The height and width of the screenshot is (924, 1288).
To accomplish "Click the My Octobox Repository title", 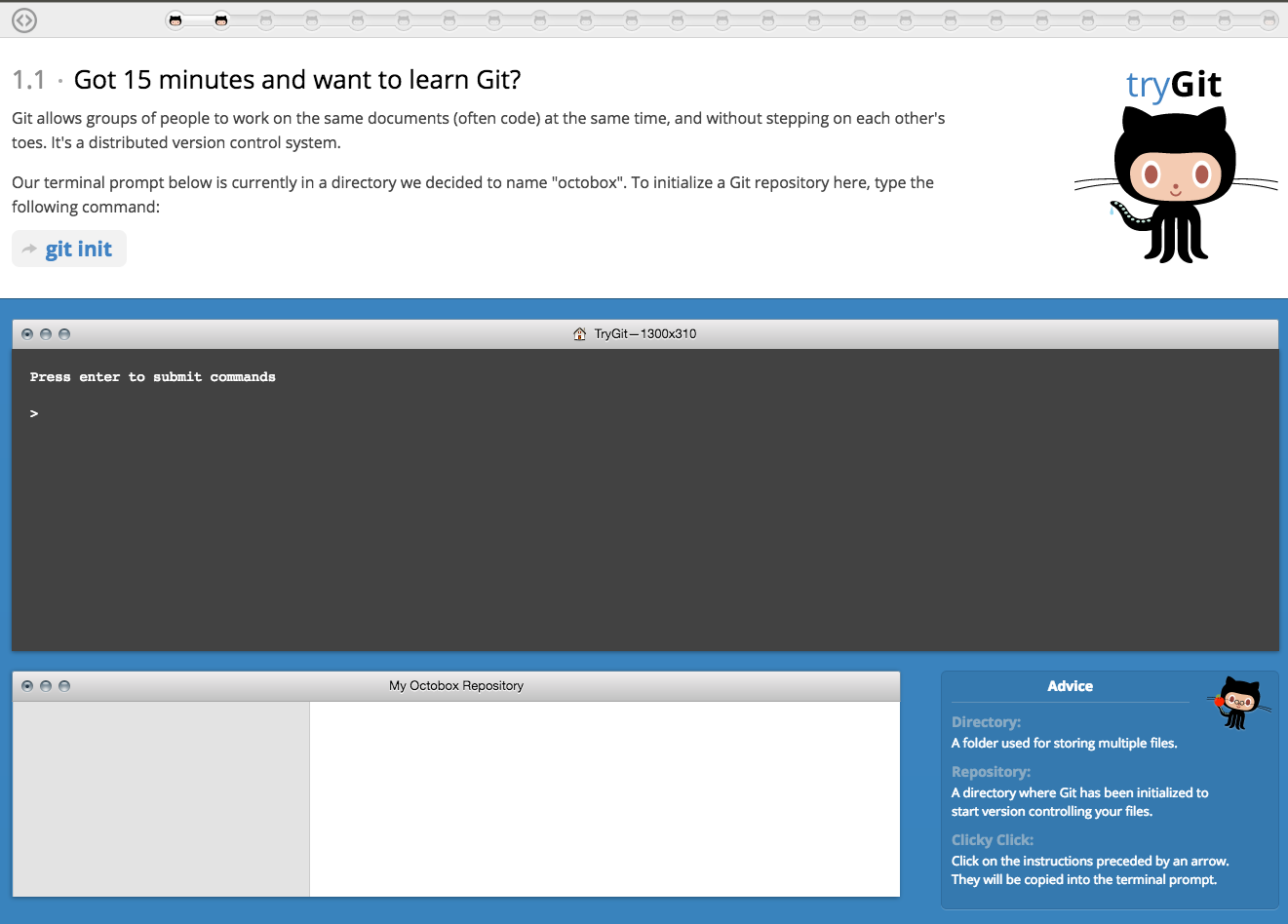I will point(456,686).
